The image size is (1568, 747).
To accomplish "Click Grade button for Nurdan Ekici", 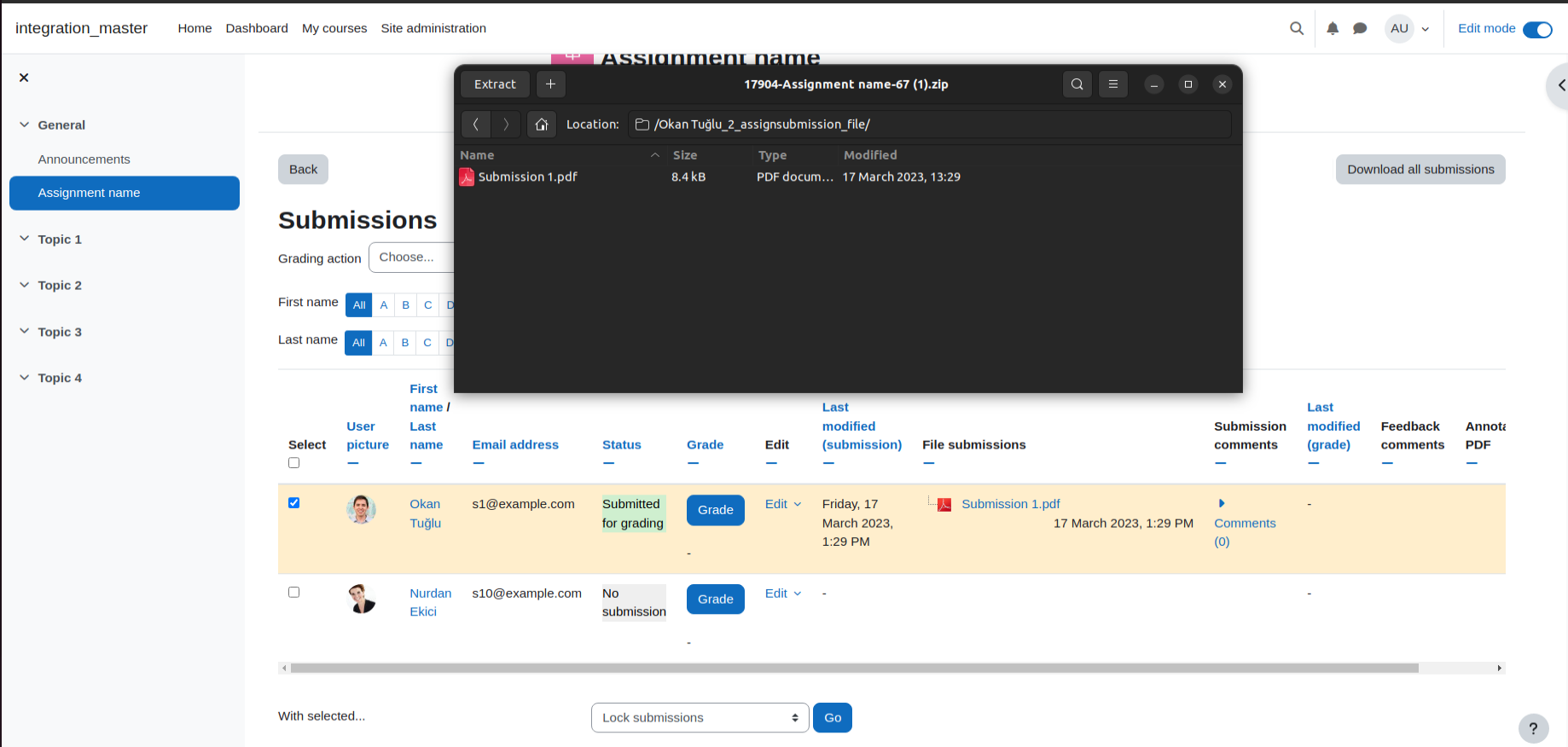I will (715, 599).
